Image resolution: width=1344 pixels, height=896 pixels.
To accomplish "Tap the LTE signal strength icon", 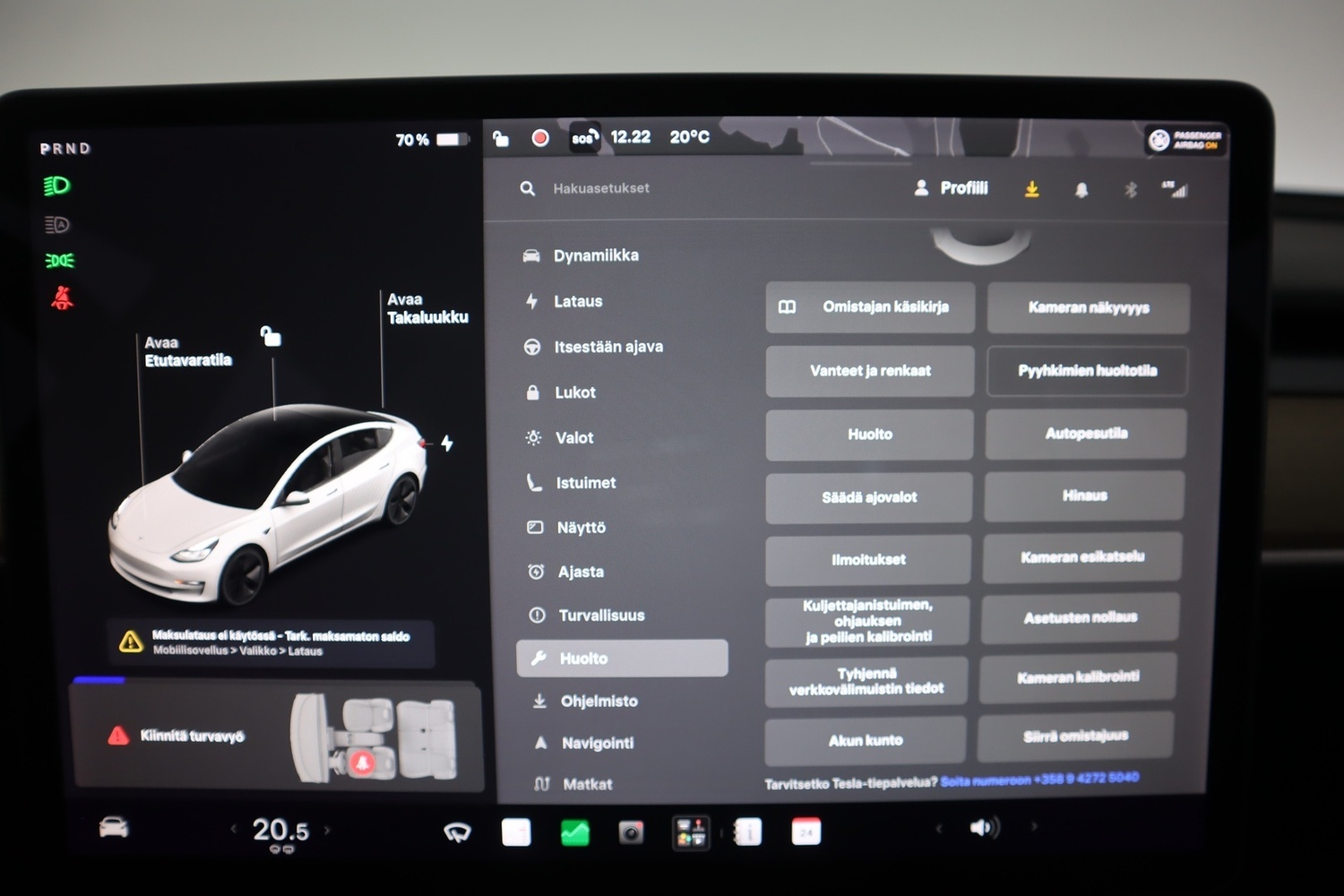I will (1175, 189).
